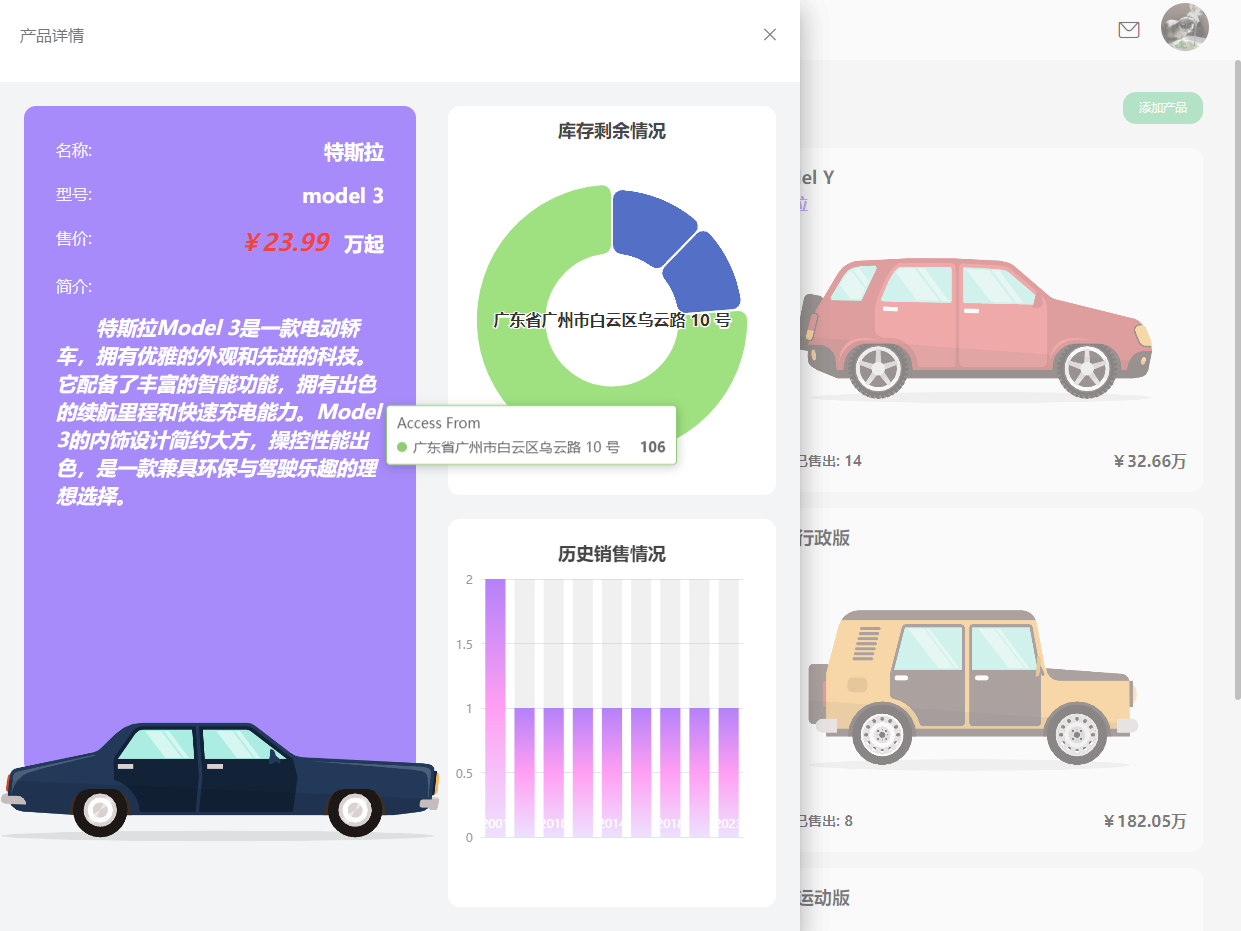Click the 特斯拉Model 3 description paragraph
1241x931 pixels.
pos(219,412)
